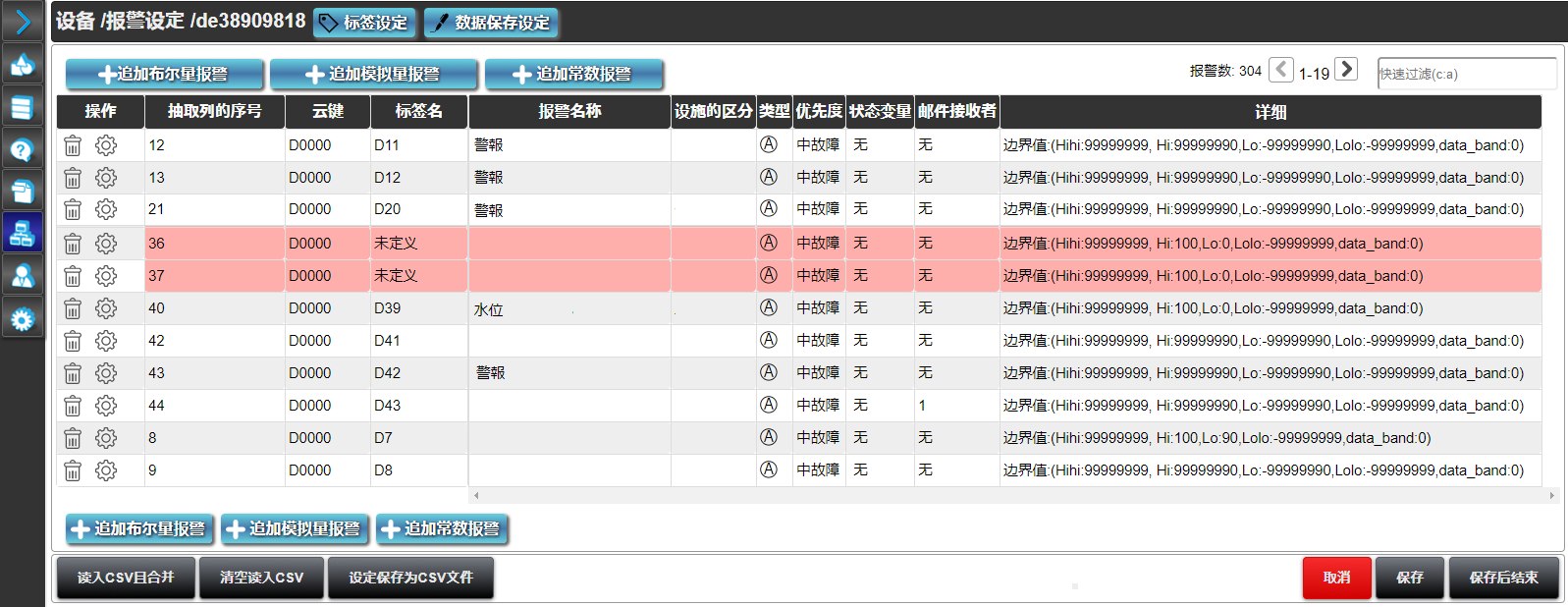Click the top 追加布尔量报警 button

[x=164, y=74]
